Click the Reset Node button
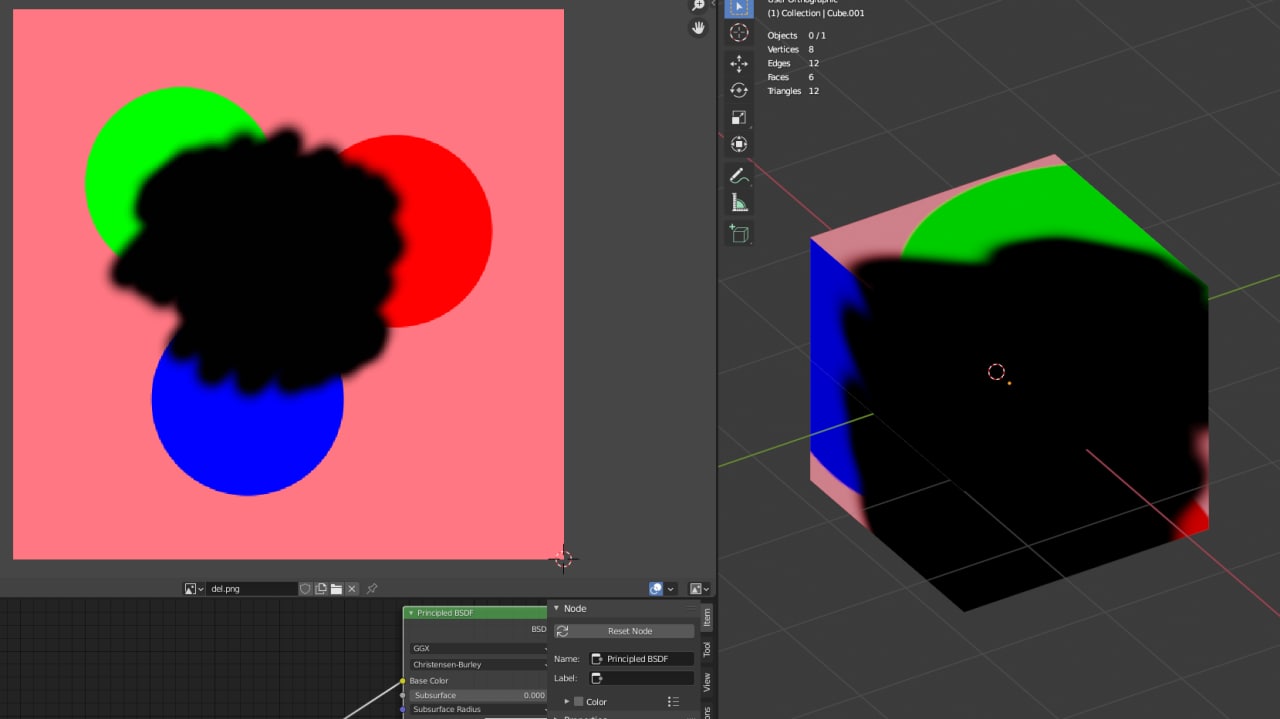This screenshot has height=719, width=1280. (624, 631)
